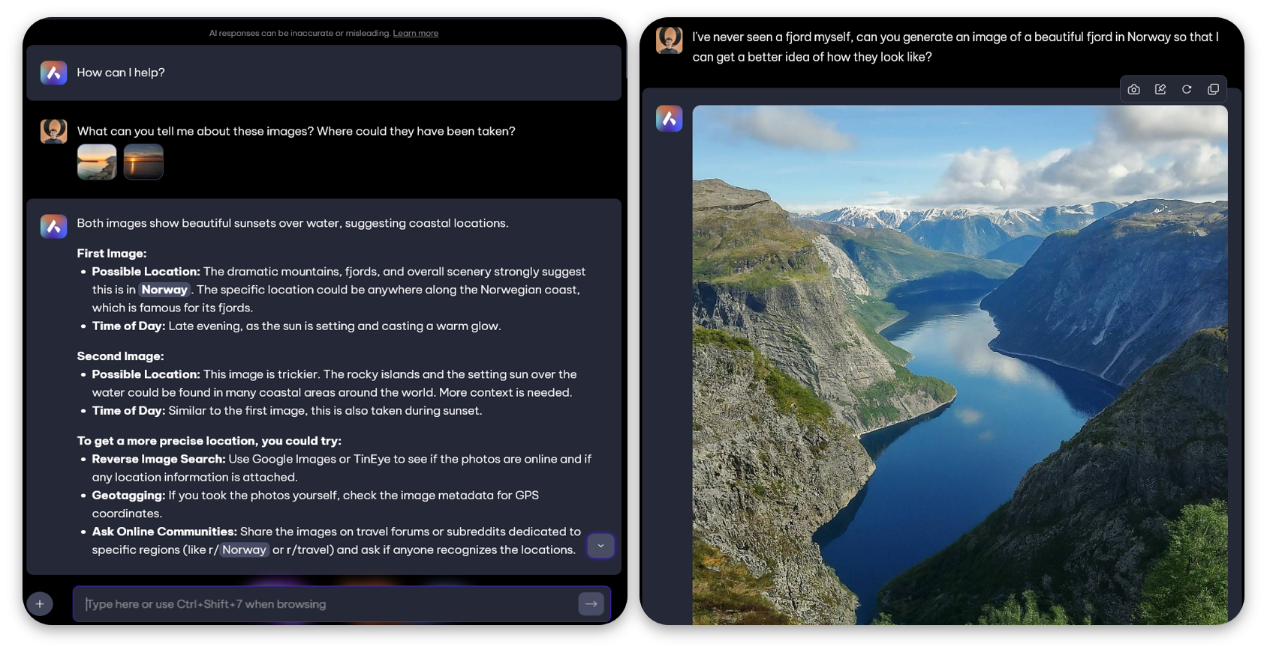
Task: Click the 'Geotagging:' bullet label
Action: [x=128, y=495]
